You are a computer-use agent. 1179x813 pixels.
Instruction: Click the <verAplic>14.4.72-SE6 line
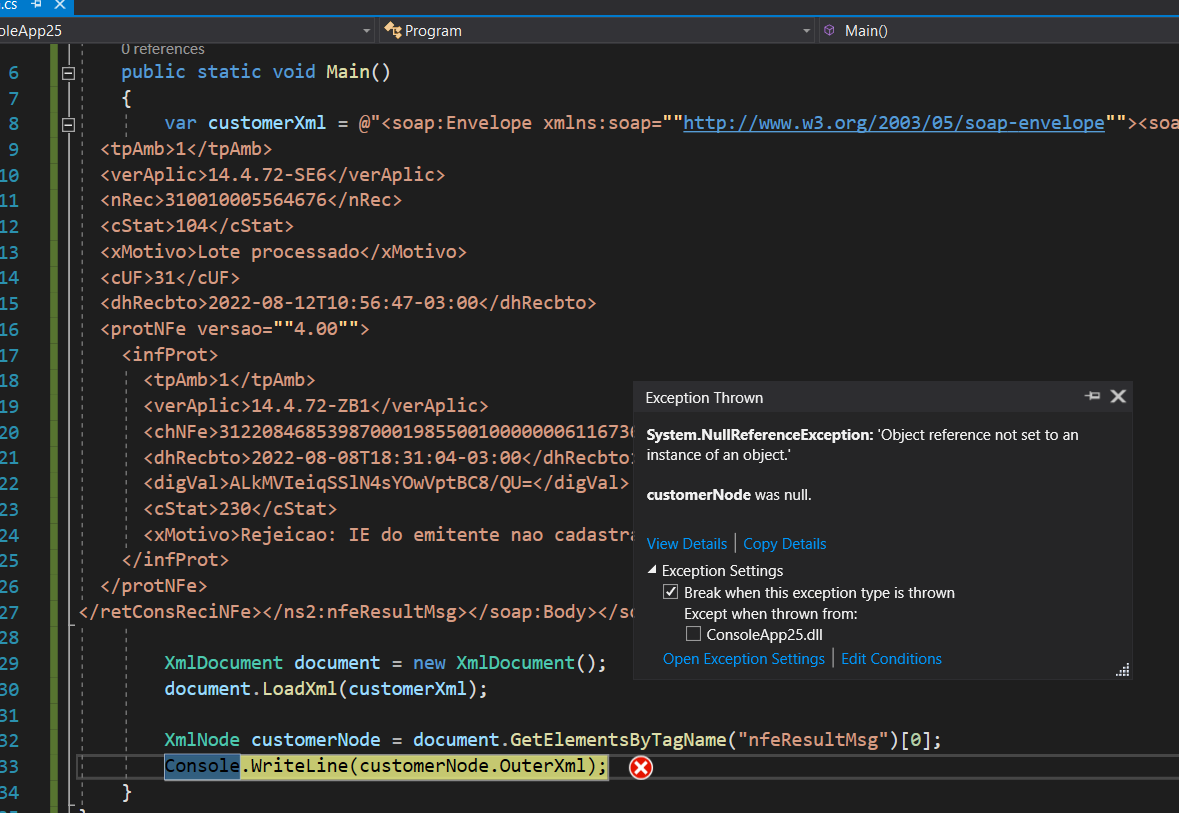coord(272,174)
